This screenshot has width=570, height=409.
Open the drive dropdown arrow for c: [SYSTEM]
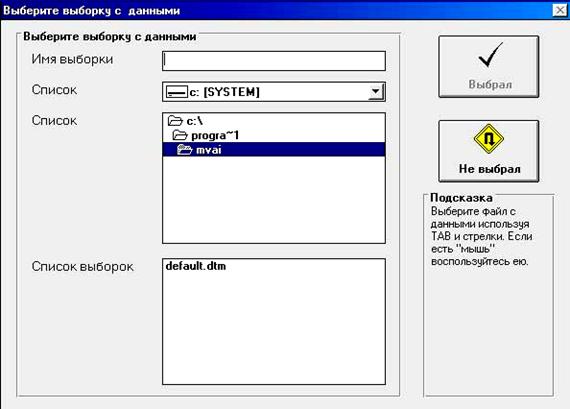coord(376,92)
